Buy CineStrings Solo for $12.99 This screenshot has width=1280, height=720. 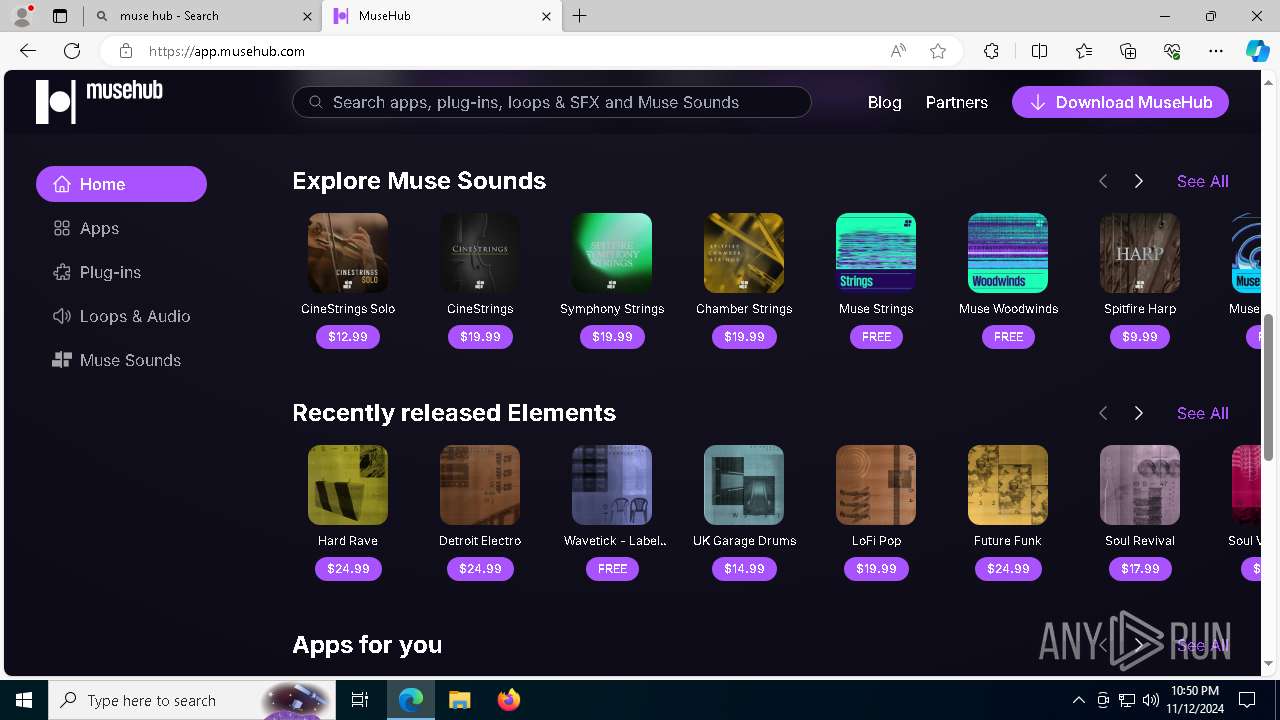(348, 337)
